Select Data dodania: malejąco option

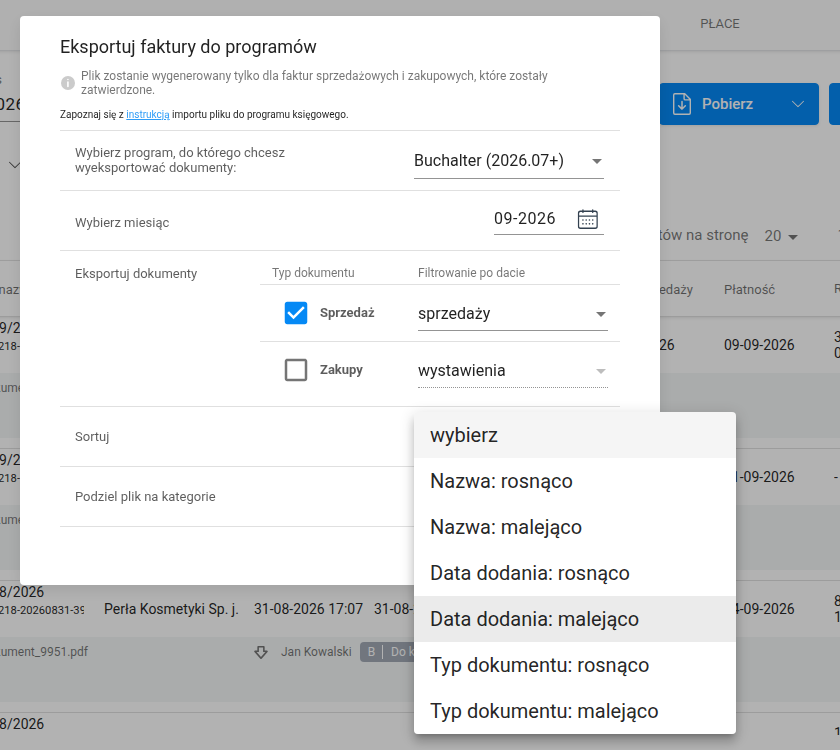pos(575,619)
